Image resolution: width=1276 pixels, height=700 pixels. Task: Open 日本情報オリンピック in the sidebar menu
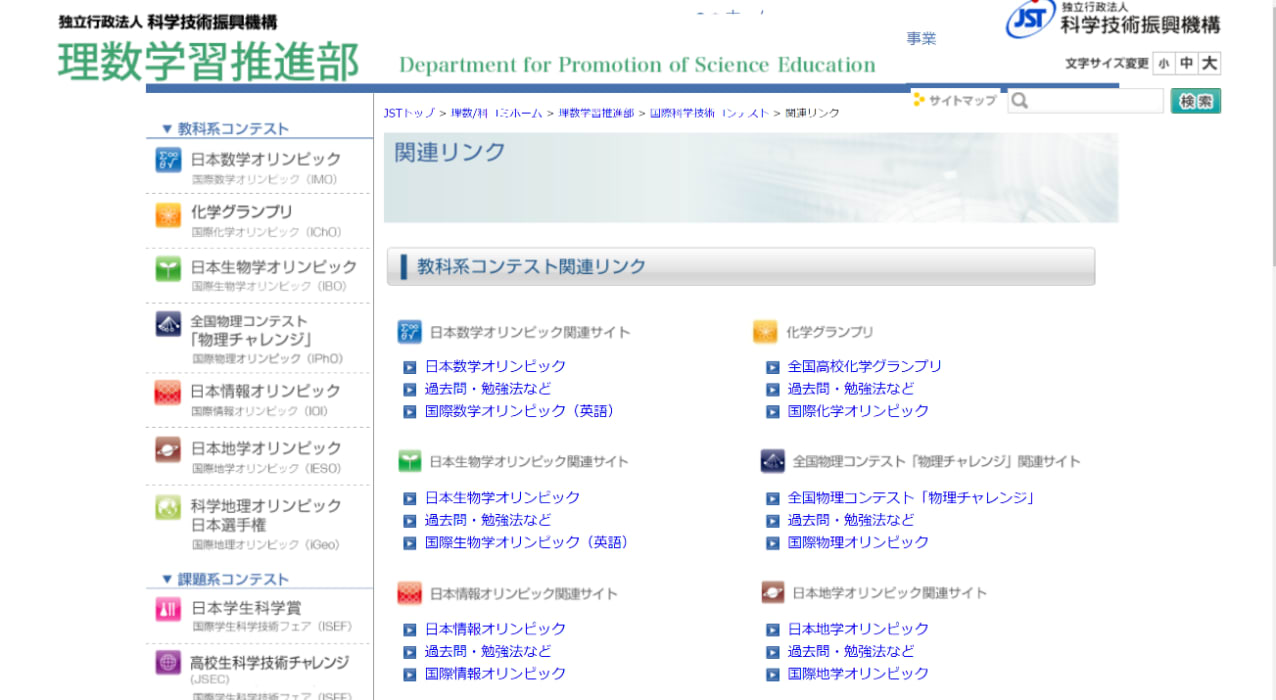click(266, 391)
